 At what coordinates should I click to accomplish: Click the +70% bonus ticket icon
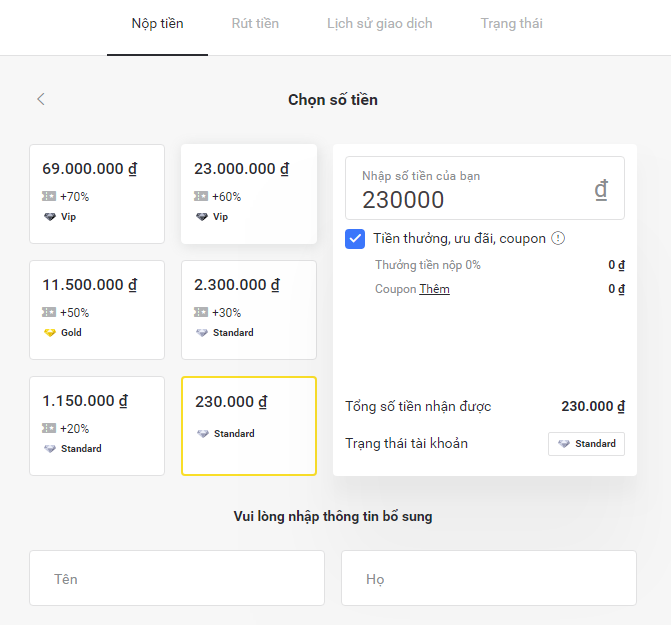coord(49,197)
